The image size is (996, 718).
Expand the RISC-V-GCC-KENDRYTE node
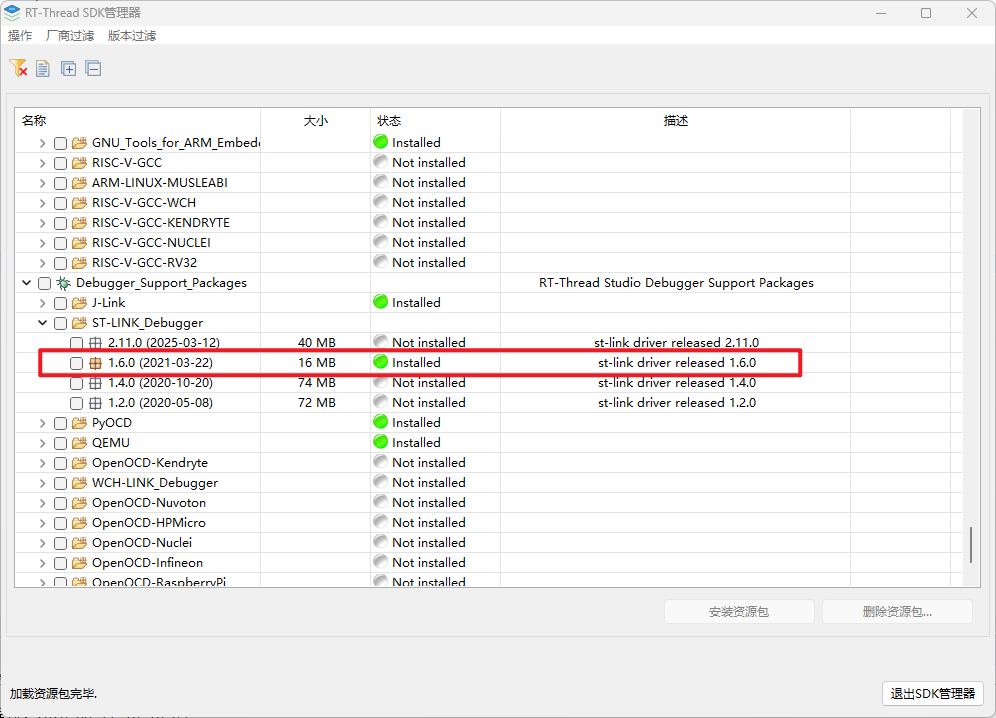pyautogui.click(x=43, y=223)
